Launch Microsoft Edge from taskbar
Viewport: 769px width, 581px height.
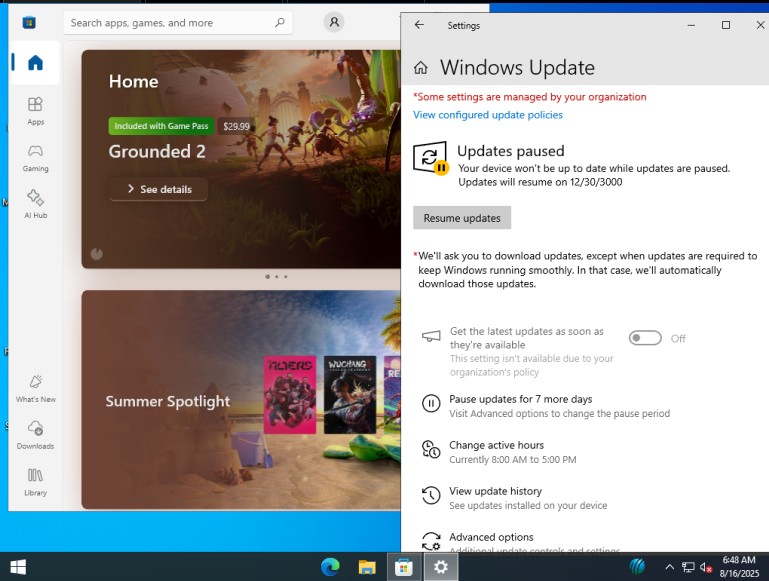click(x=330, y=567)
